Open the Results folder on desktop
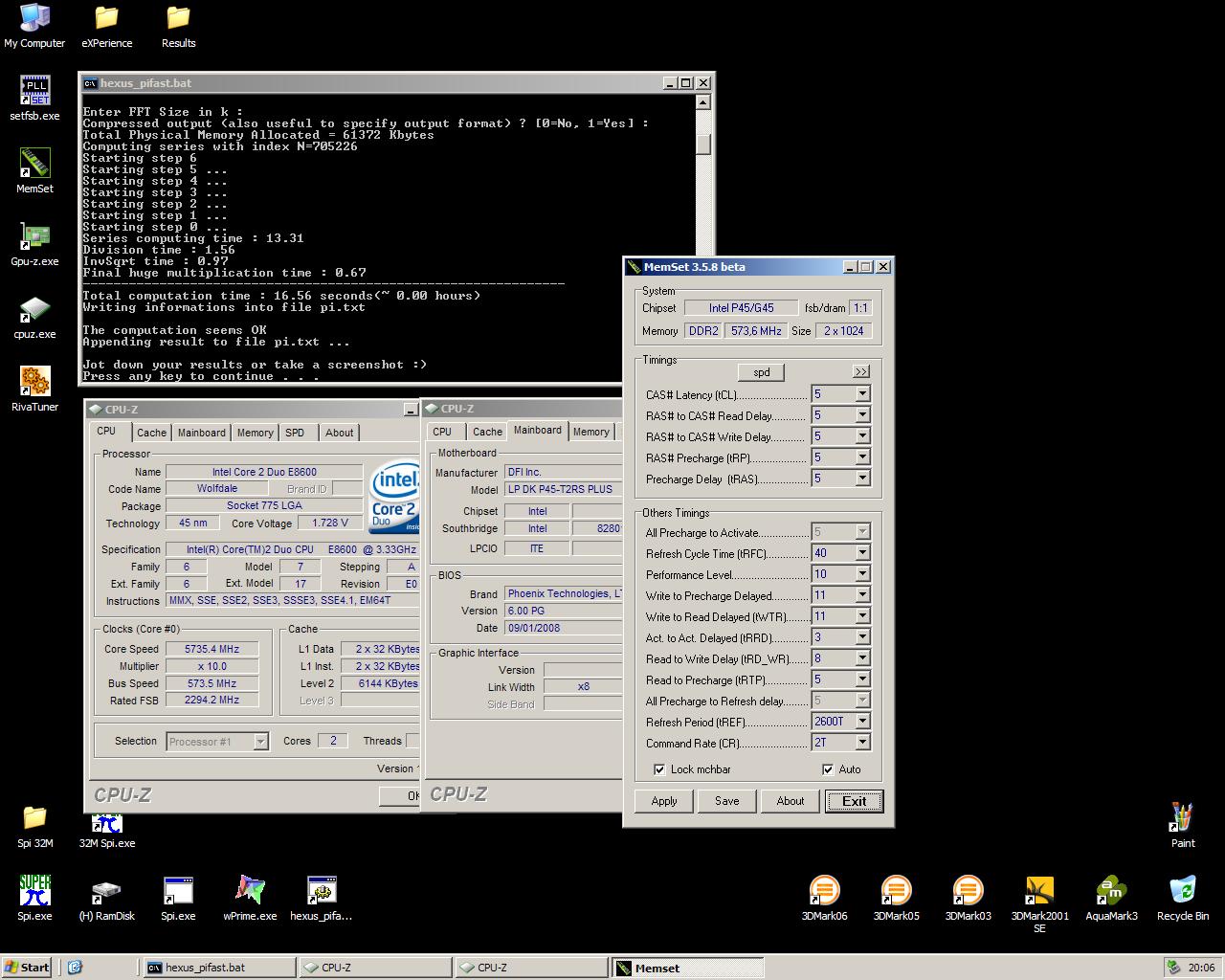 [x=178, y=26]
